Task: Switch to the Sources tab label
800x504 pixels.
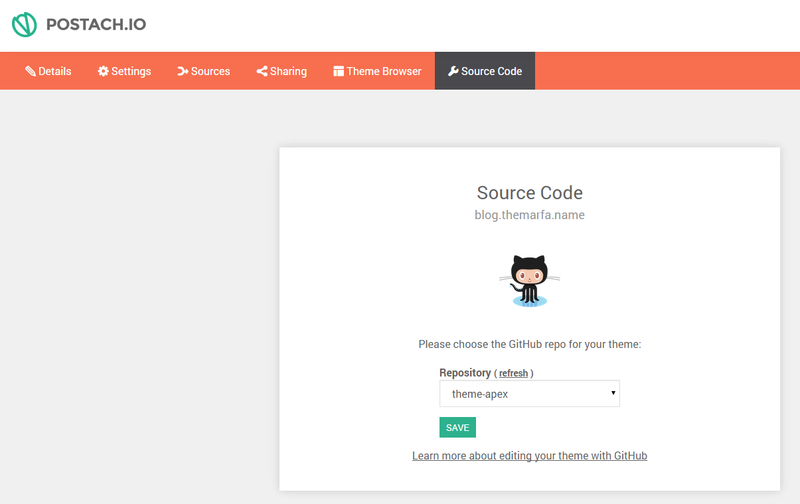Action: [210, 71]
